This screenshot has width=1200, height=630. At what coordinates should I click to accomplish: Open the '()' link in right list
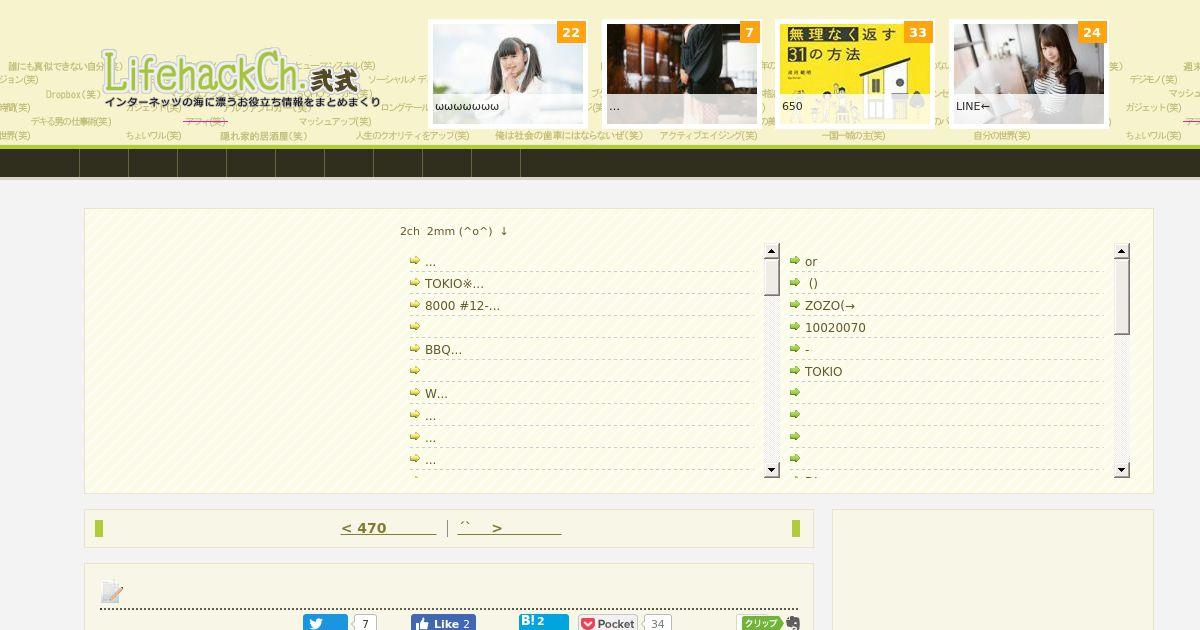coord(813,283)
